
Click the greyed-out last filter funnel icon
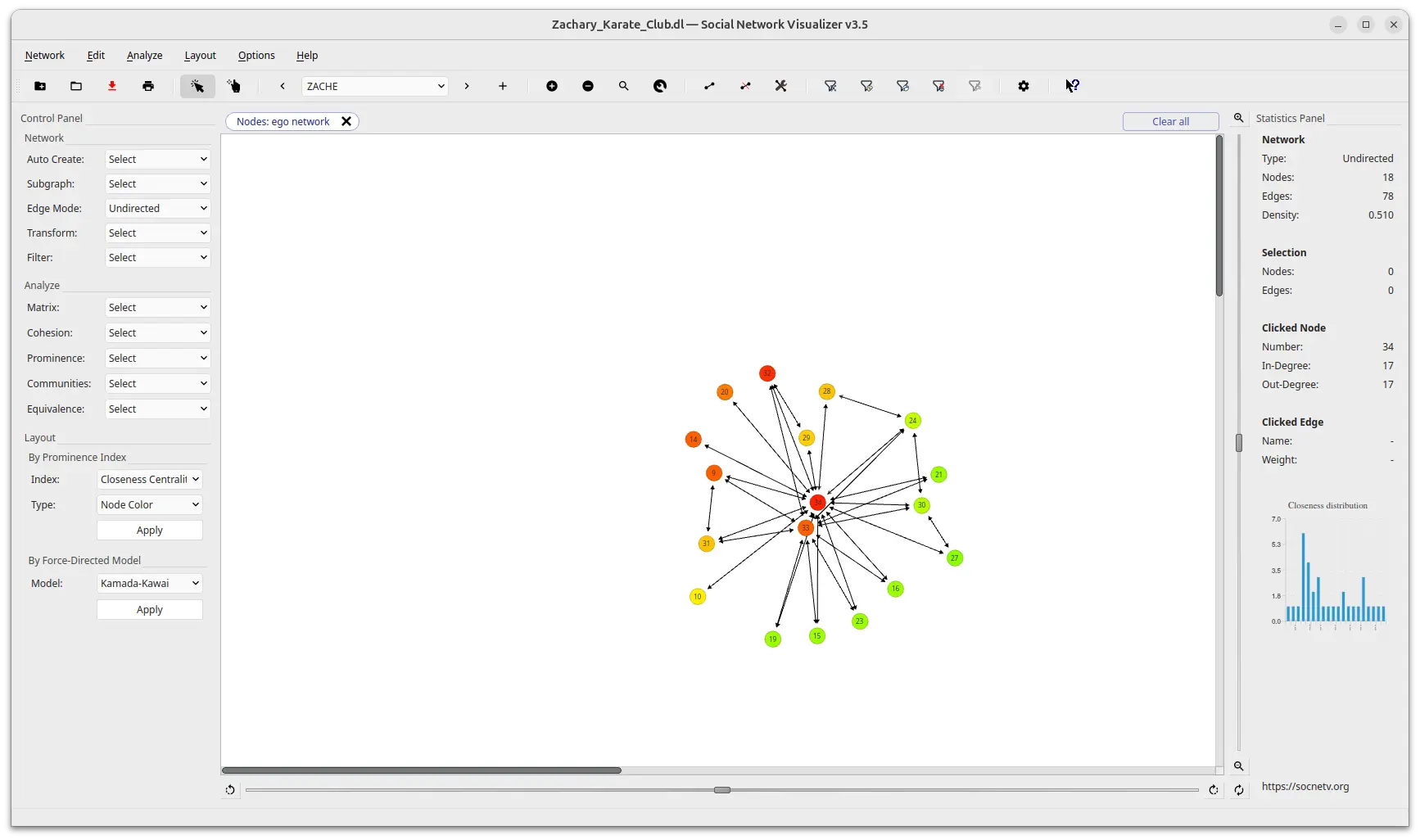975,86
